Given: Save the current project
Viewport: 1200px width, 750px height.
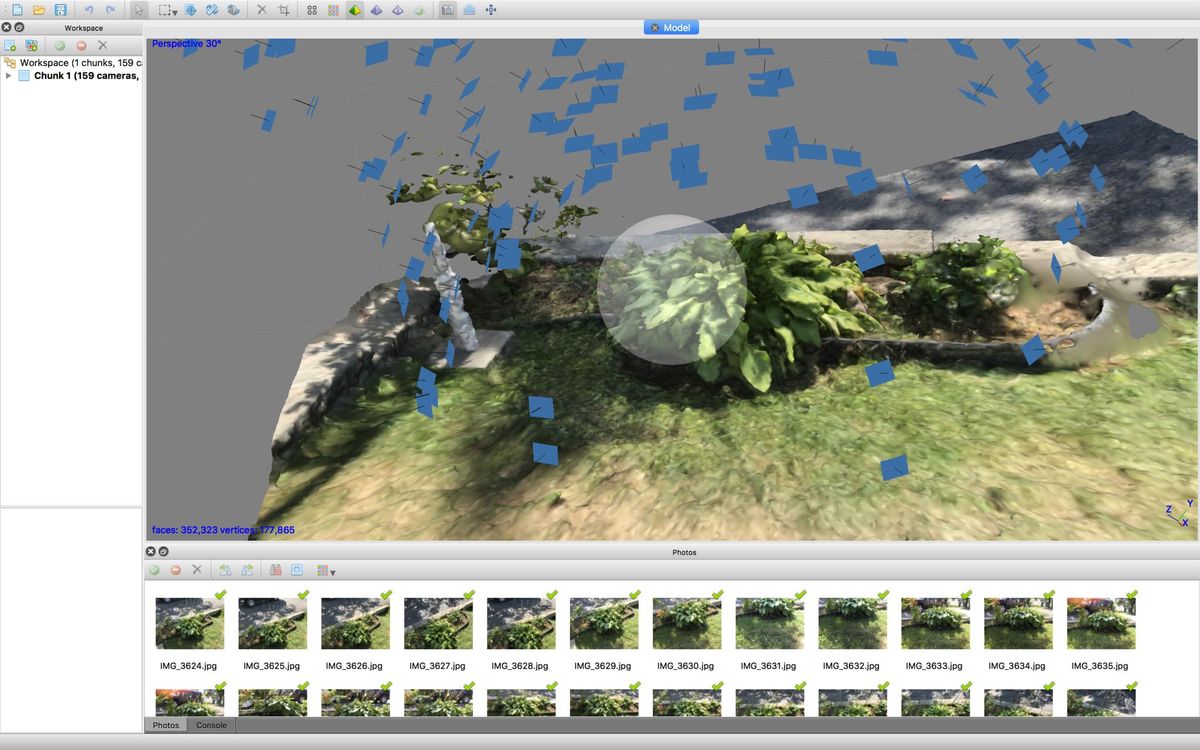Looking at the screenshot, I should pos(60,9).
